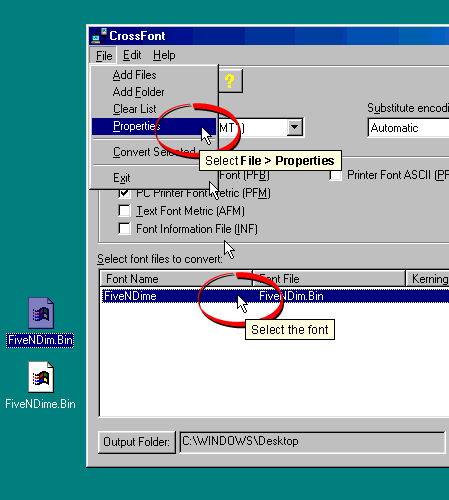Click the Output Folder button
The height and width of the screenshot is (500, 449).
pos(137,442)
